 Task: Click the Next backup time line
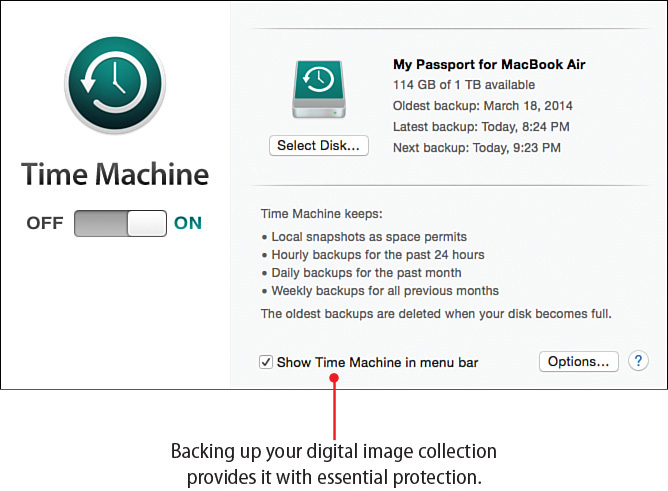476,147
